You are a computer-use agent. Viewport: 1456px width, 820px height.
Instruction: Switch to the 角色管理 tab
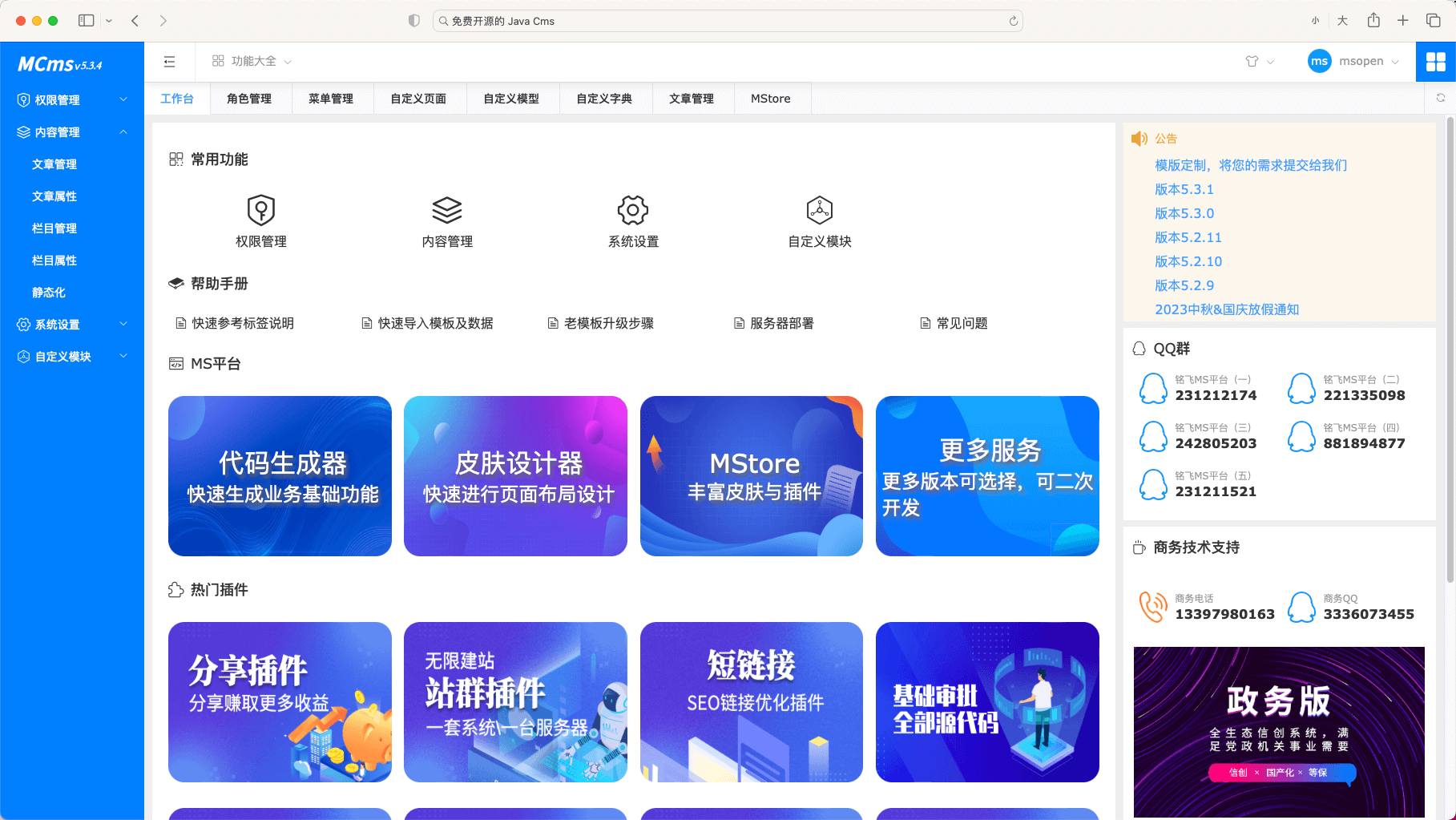click(x=251, y=98)
